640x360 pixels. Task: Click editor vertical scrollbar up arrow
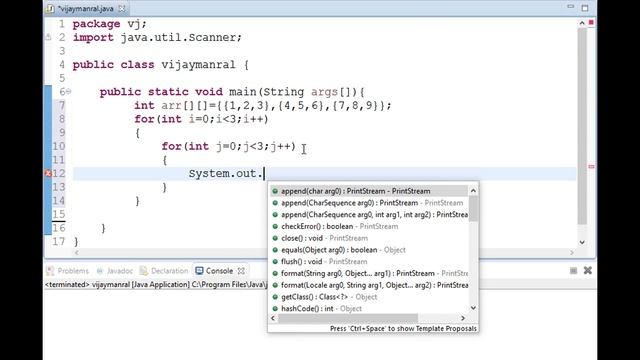(582, 23)
